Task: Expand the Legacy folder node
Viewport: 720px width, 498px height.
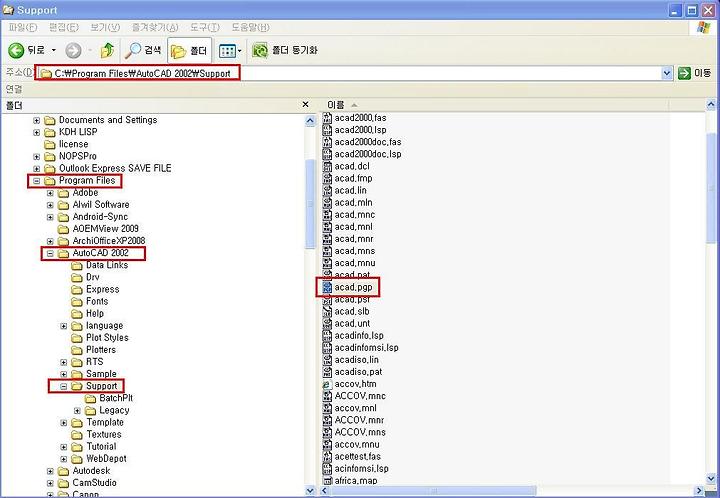Action: tap(77, 410)
